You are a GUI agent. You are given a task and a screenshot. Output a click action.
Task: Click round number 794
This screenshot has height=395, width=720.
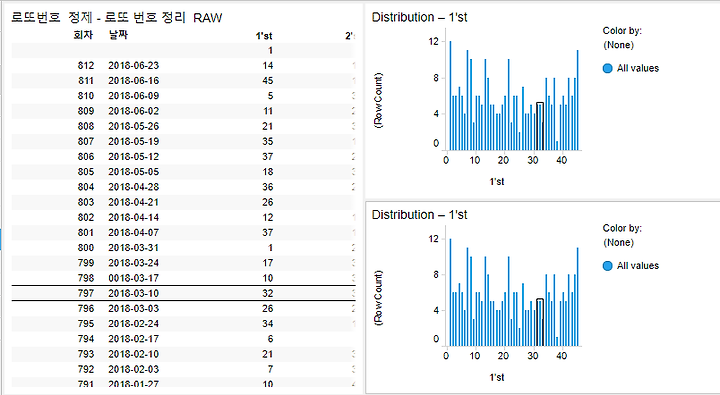click(x=86, y=339)
